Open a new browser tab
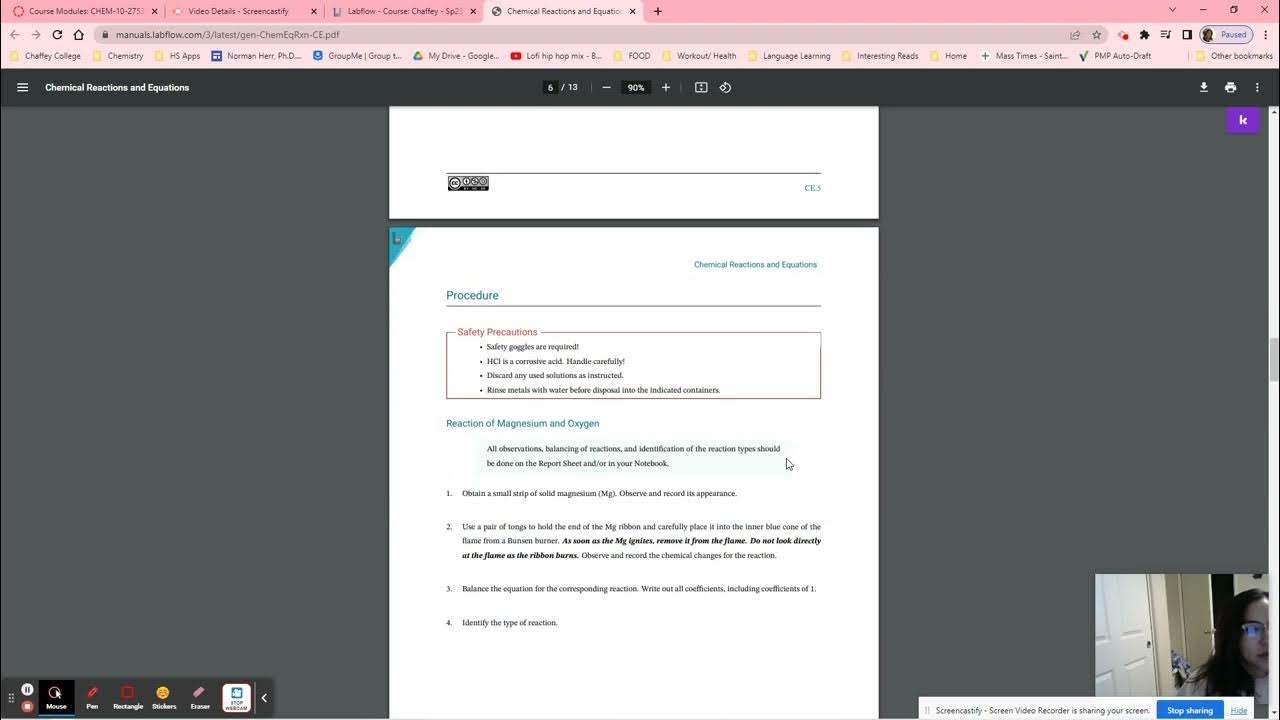Screen dimensions: 1280x720 (x=657, y=11)
